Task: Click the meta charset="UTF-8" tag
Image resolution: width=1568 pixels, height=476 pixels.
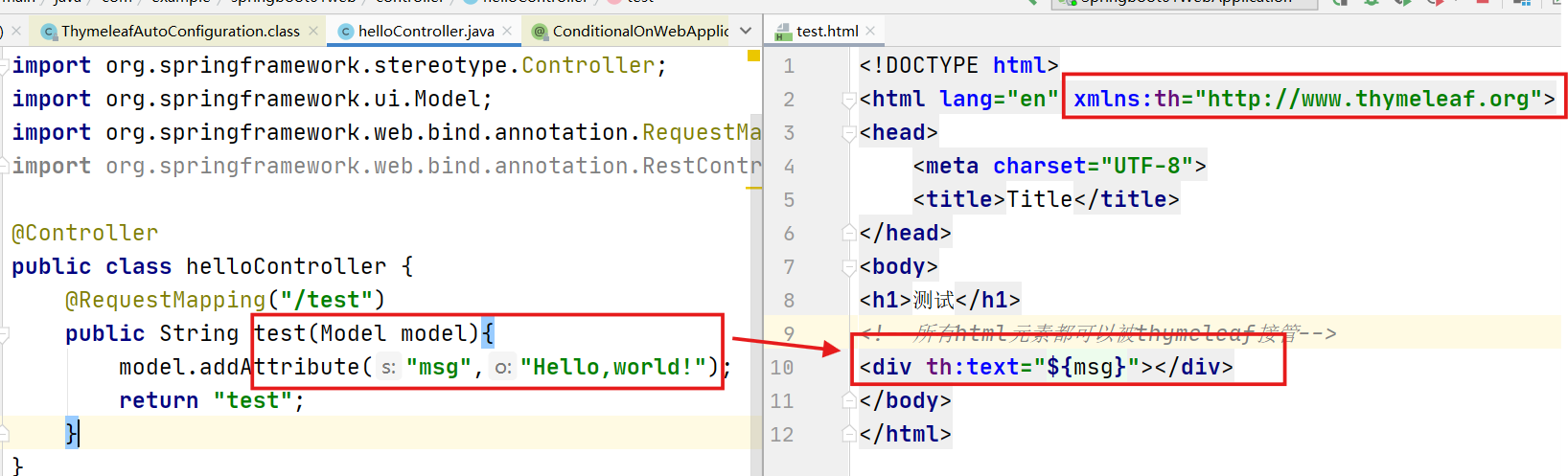Action: coord(1059,166)
